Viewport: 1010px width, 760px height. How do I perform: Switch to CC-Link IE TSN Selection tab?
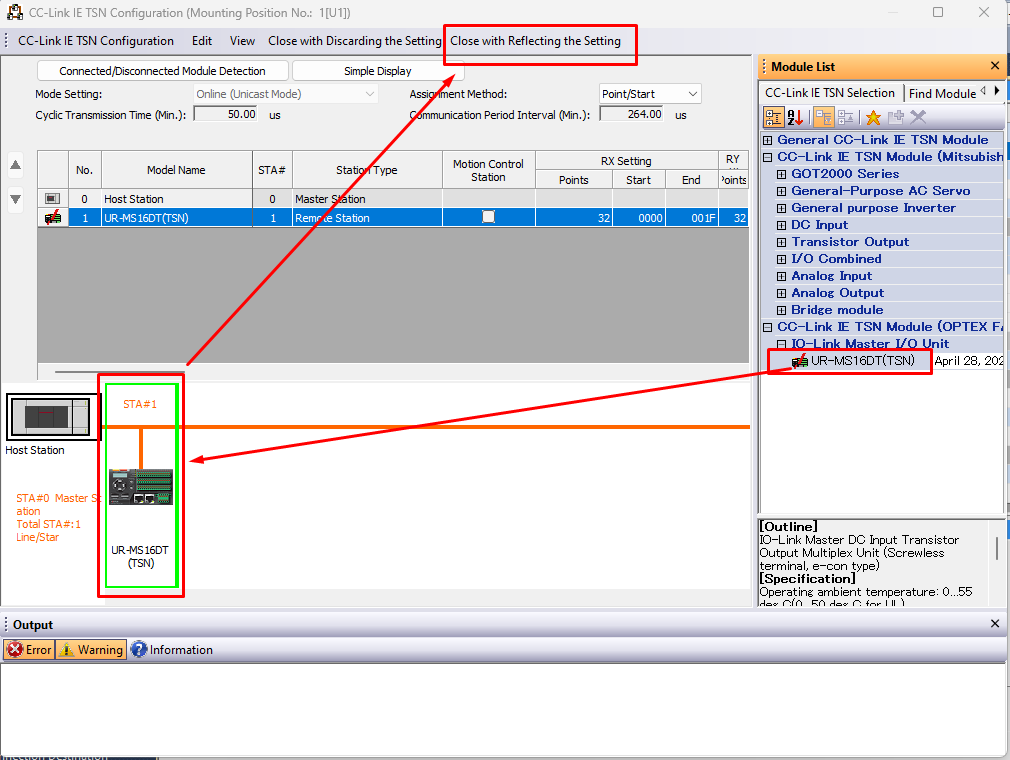pyautogui.click(x=830, y=93)
